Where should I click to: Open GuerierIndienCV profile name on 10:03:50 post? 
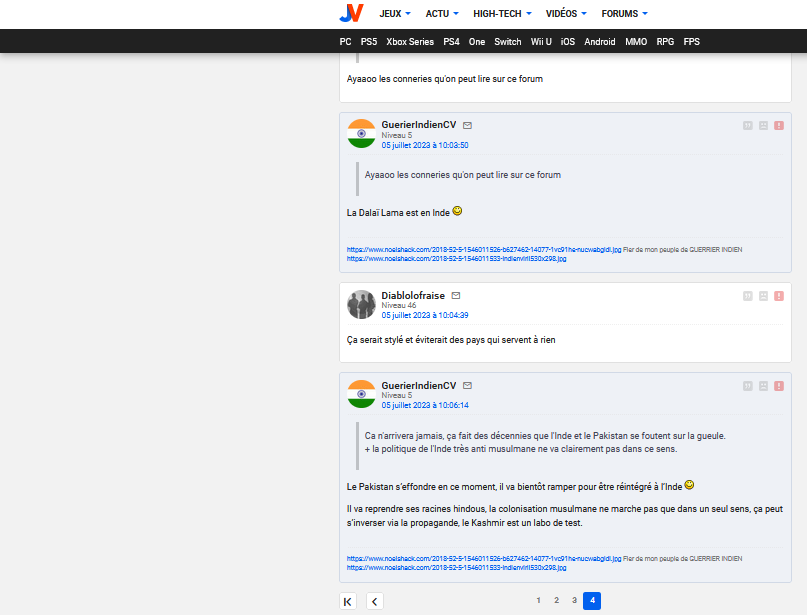tap(418, 125)
